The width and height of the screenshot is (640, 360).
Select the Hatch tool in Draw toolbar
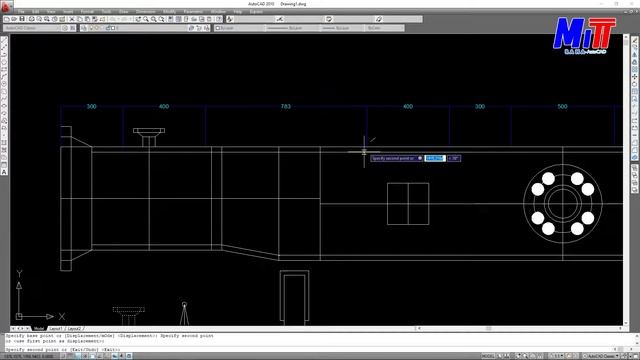coord(4,143)
